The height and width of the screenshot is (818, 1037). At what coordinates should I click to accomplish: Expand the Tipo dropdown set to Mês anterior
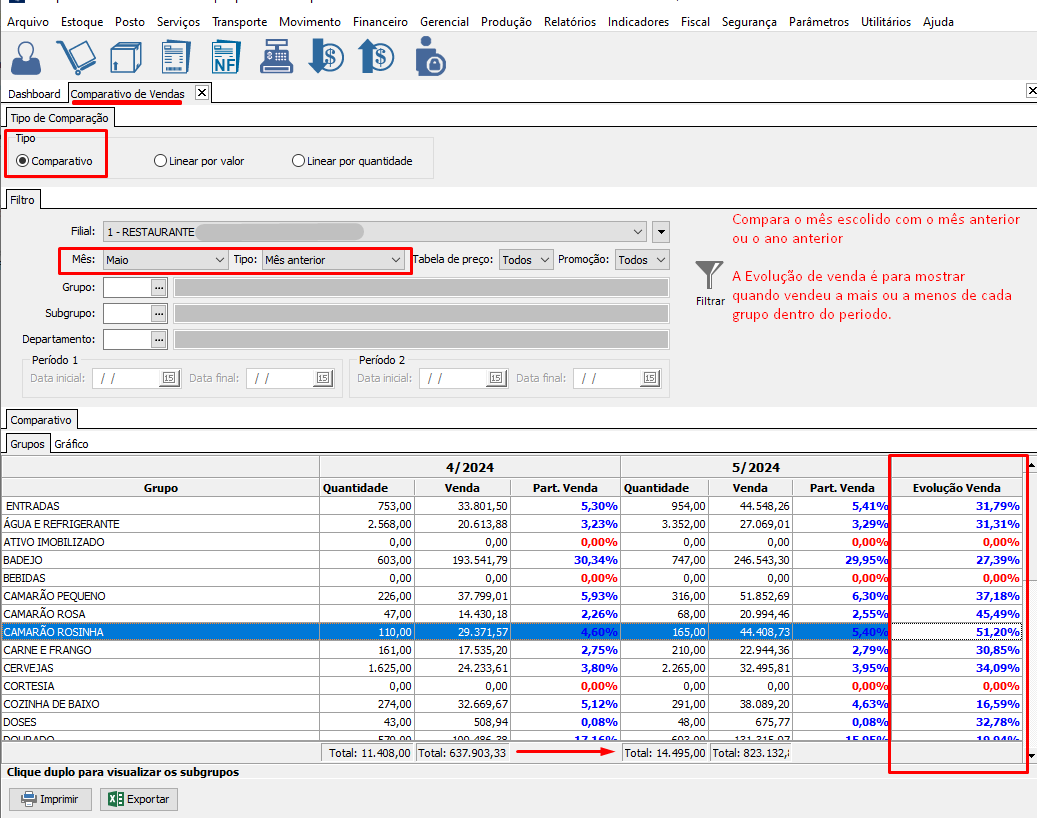pyautogui.click(x=332, y=260)
